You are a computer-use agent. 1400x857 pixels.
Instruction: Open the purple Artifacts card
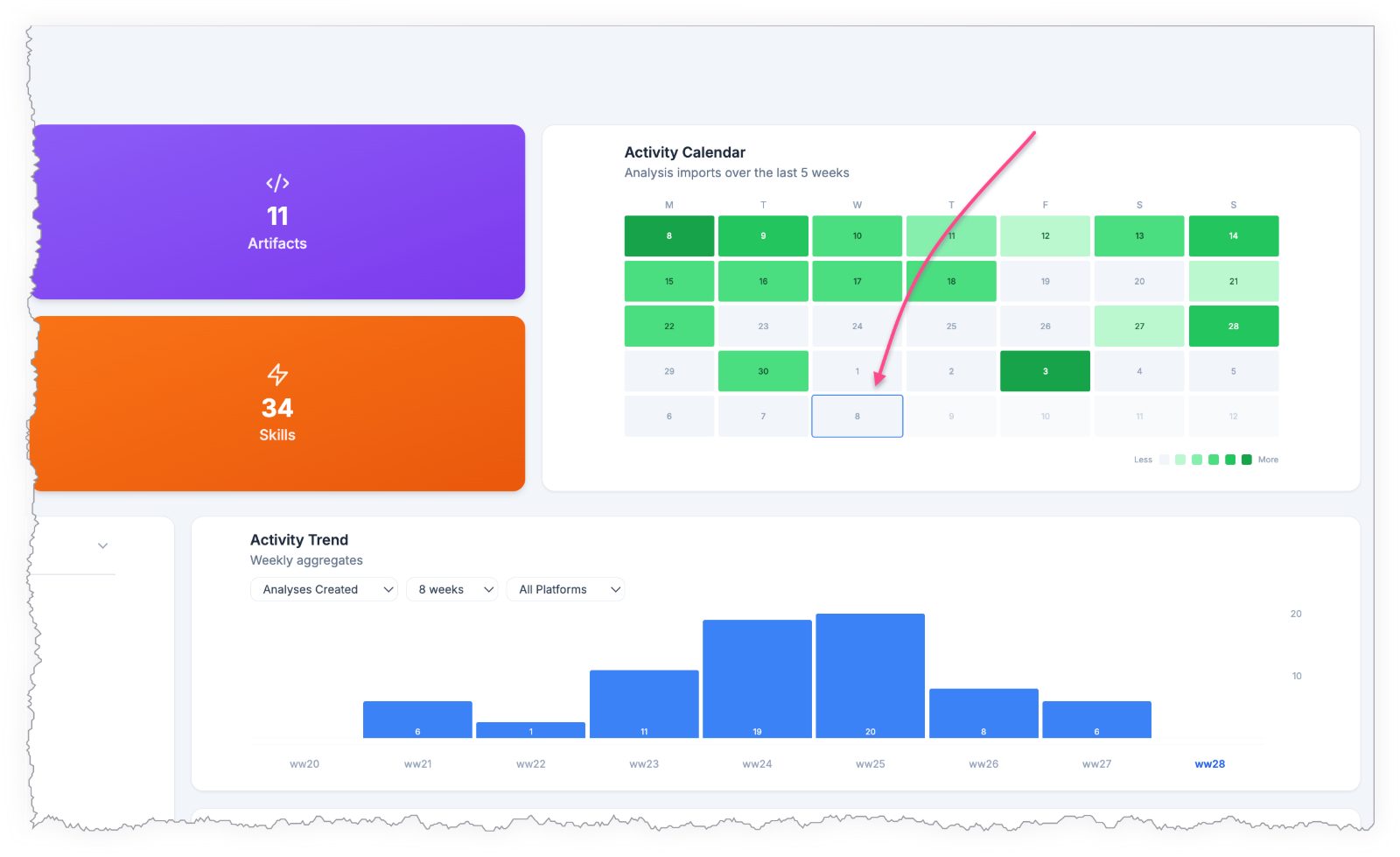(x=278, y=212)
